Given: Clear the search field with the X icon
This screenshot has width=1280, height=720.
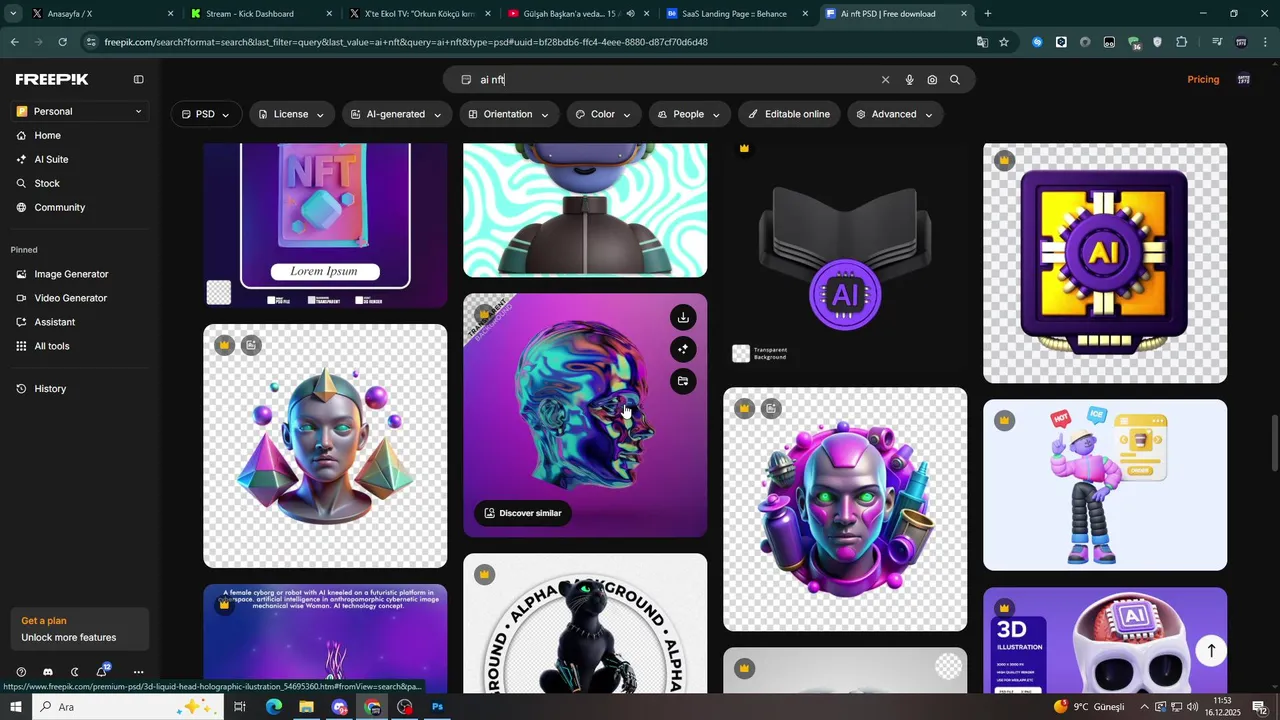Looking at the screenshot, I should 885,80.
